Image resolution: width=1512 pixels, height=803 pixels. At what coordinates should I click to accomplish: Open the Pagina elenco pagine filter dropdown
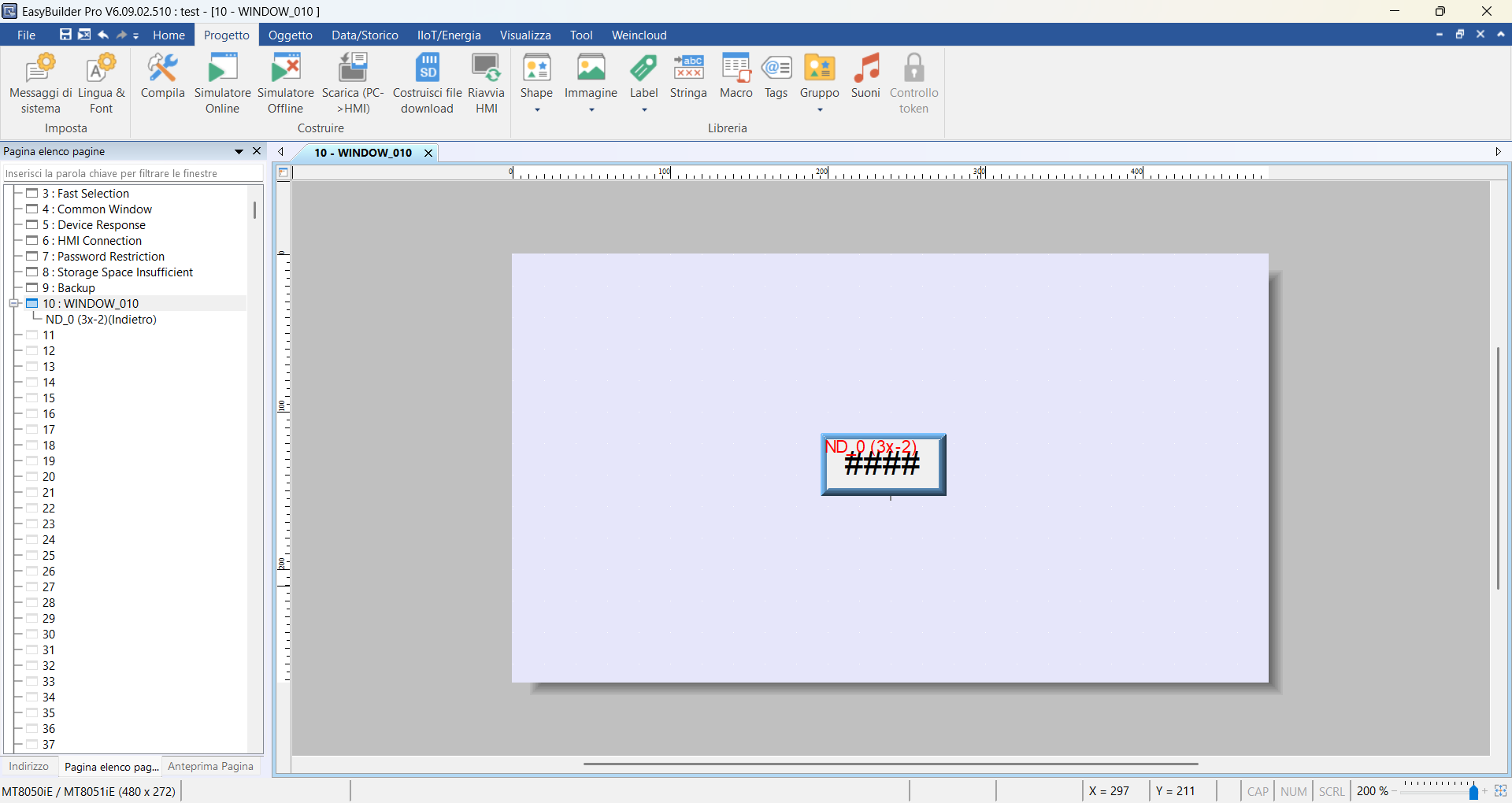coord(238,151)
